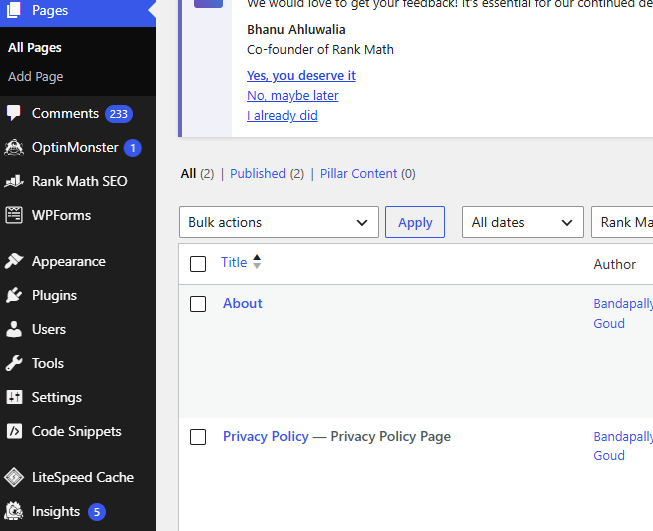
Task: Open the LiteSpeed Cache diamond icon
Action: pyautogui.click(x=14, y=477)
